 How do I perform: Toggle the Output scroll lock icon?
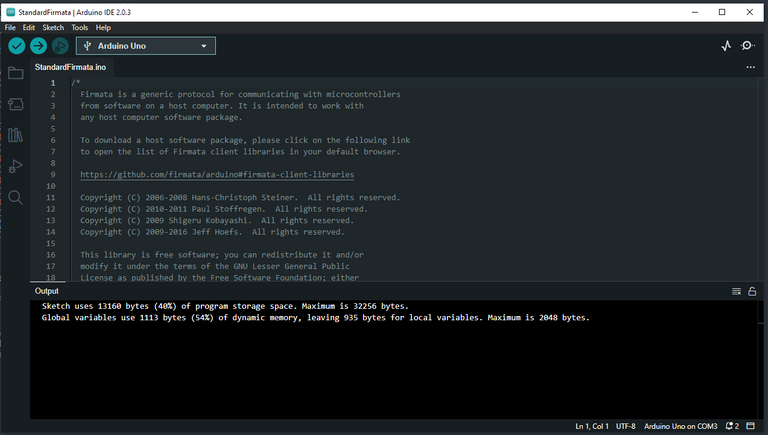pyautogui.click(x=752, y=291)
